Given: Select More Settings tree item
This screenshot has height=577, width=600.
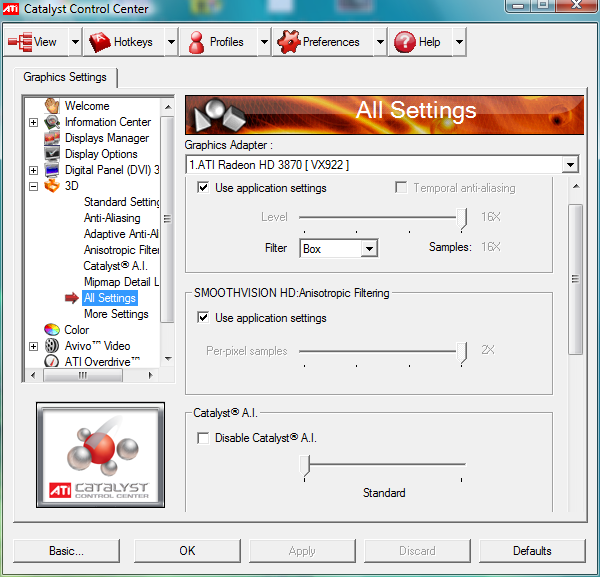Looking at the screenshot, I should tap(116, 314).
